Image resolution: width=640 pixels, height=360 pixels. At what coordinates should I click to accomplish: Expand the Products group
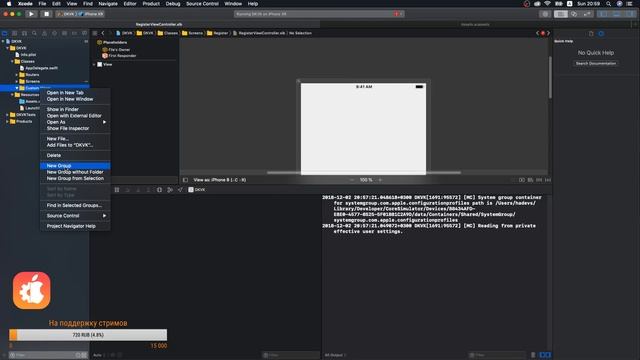(7, 121)
